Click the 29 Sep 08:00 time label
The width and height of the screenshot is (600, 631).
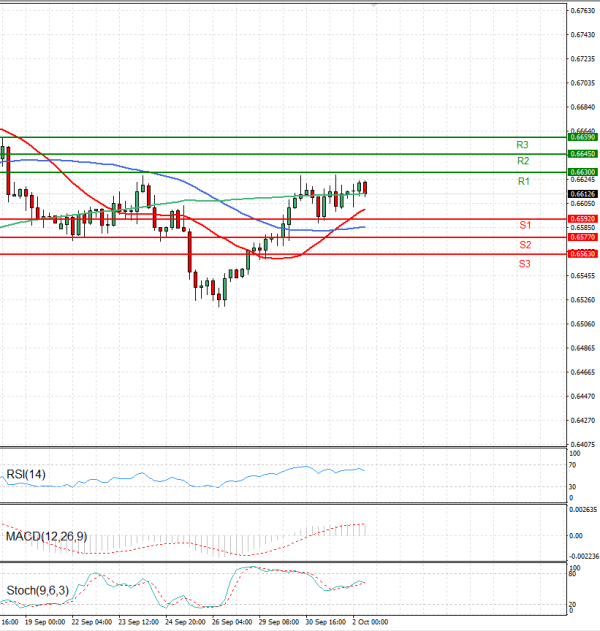pos(279,622)
